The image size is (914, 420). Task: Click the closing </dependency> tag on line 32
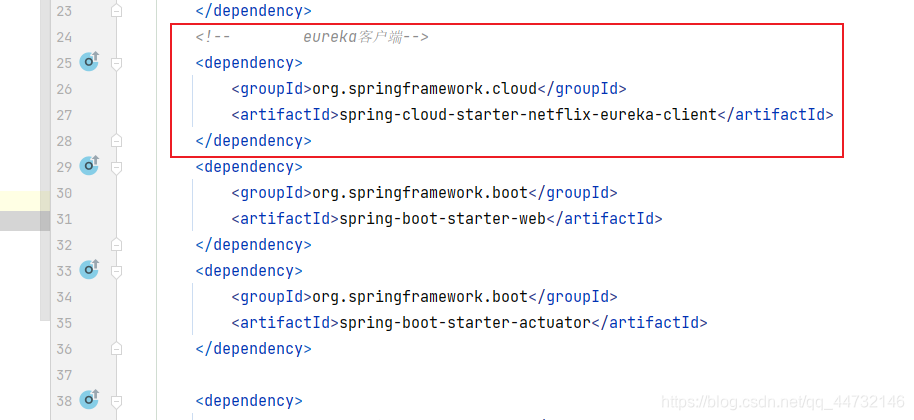pyautogui.click(x=254, y=245)
